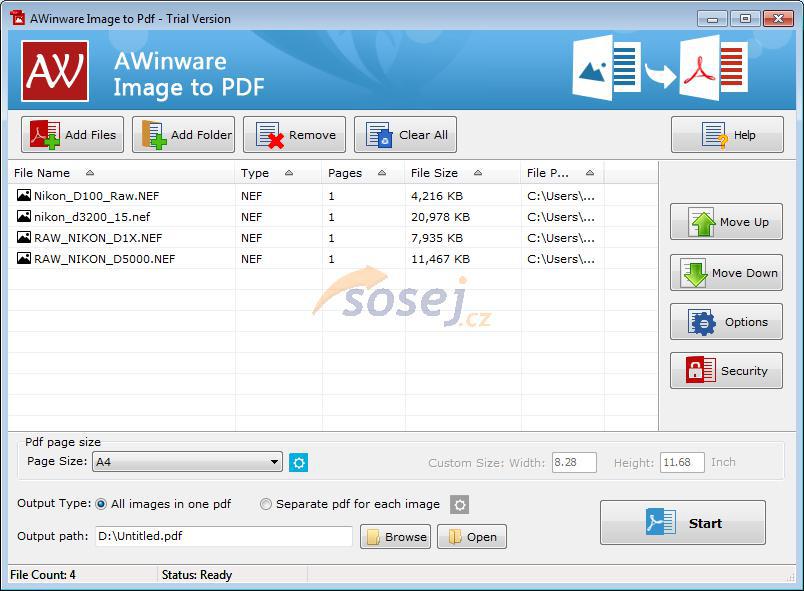Click the image icon of nikon_d3200_15.nef
The height and width of the screenshot is (591, 804).
point(24,216)
